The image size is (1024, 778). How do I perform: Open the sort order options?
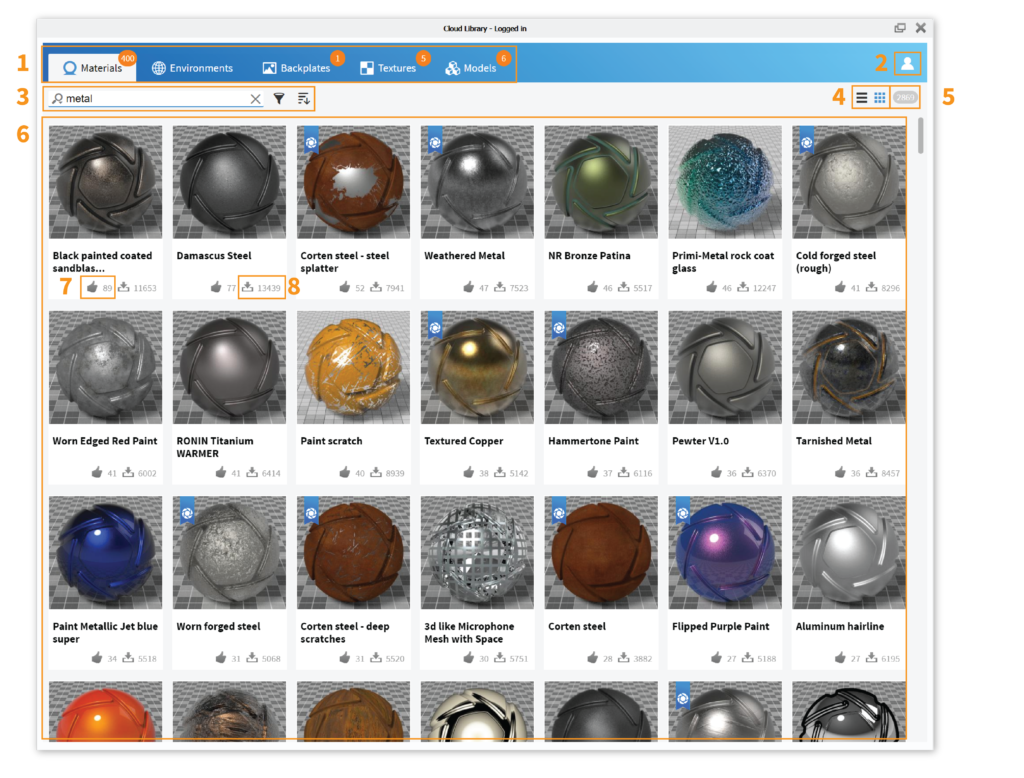[x=303, y=99]
